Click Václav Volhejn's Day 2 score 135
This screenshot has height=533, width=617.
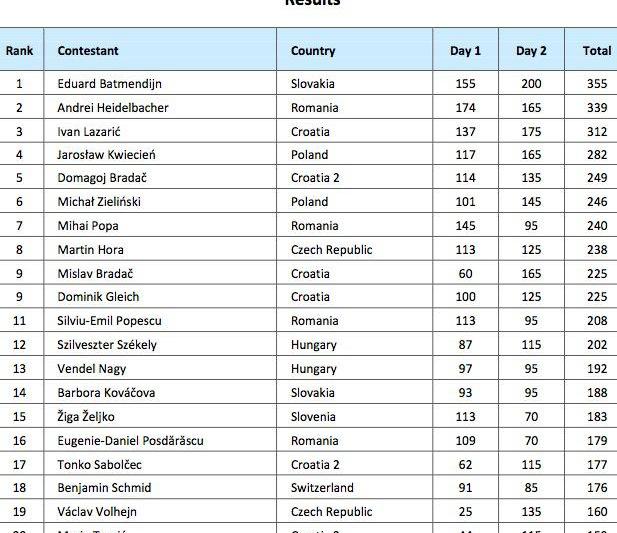tap(531, 512)
